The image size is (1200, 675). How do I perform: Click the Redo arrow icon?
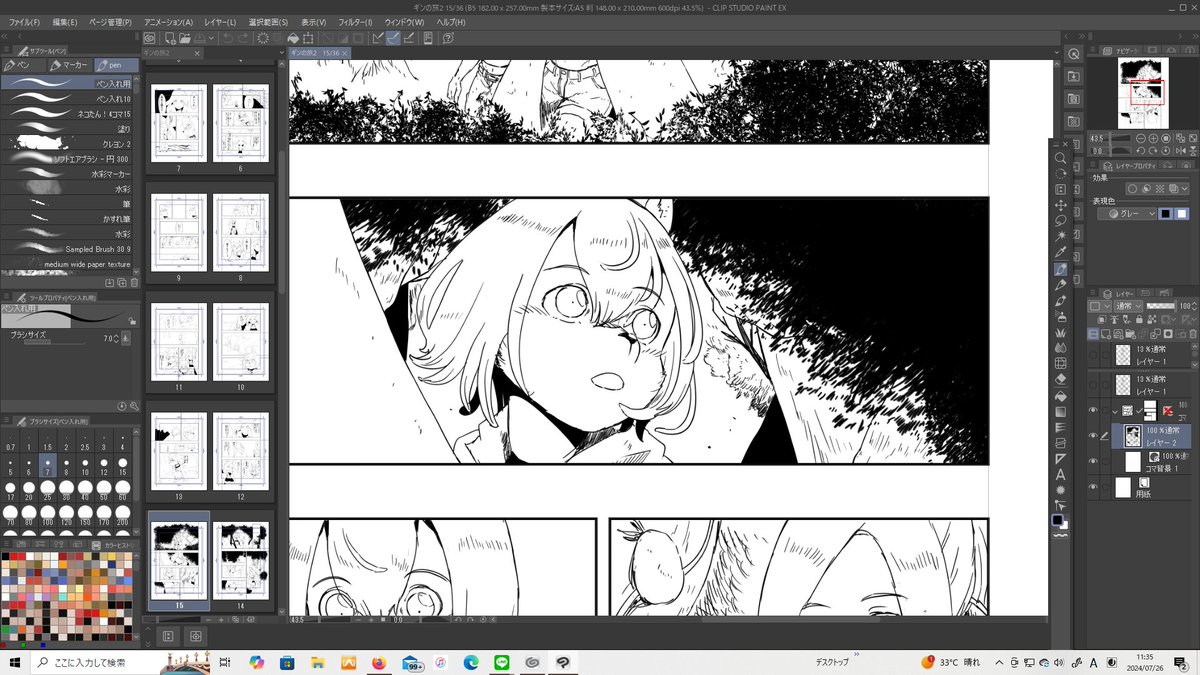[243, 38]
